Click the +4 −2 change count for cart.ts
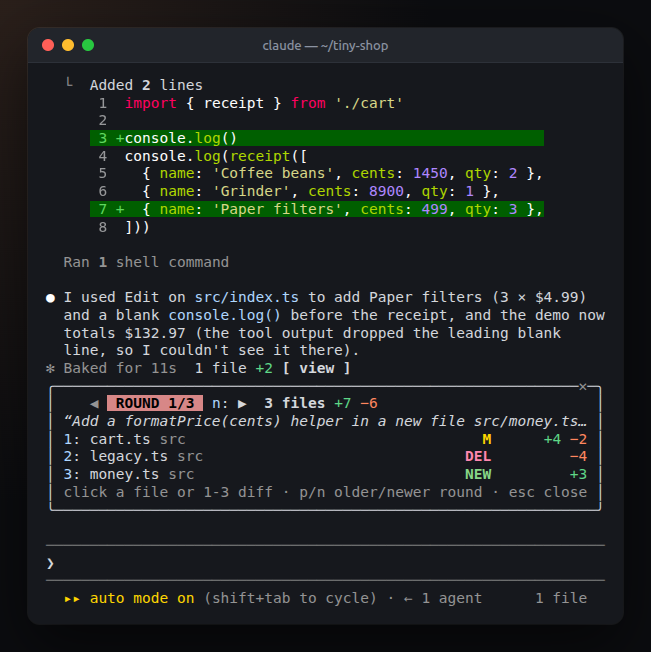 565,439
